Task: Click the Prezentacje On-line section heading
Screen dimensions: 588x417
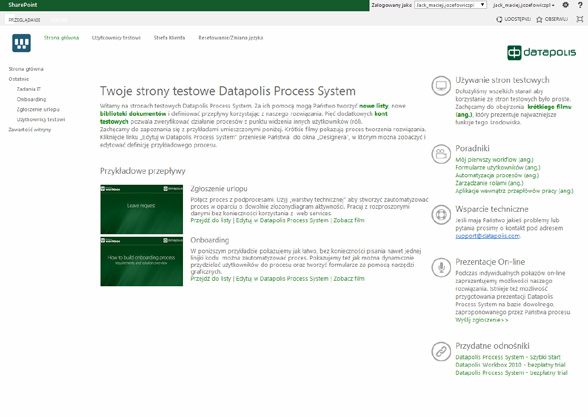Action: pyautogui.click(x=490, y=262)
